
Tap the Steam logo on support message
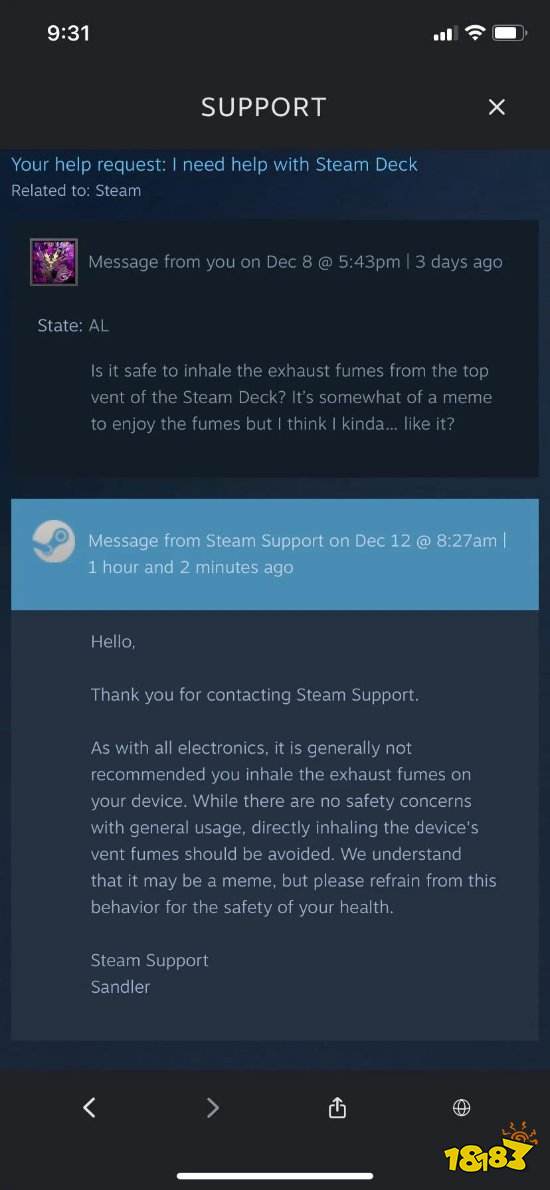53,542
